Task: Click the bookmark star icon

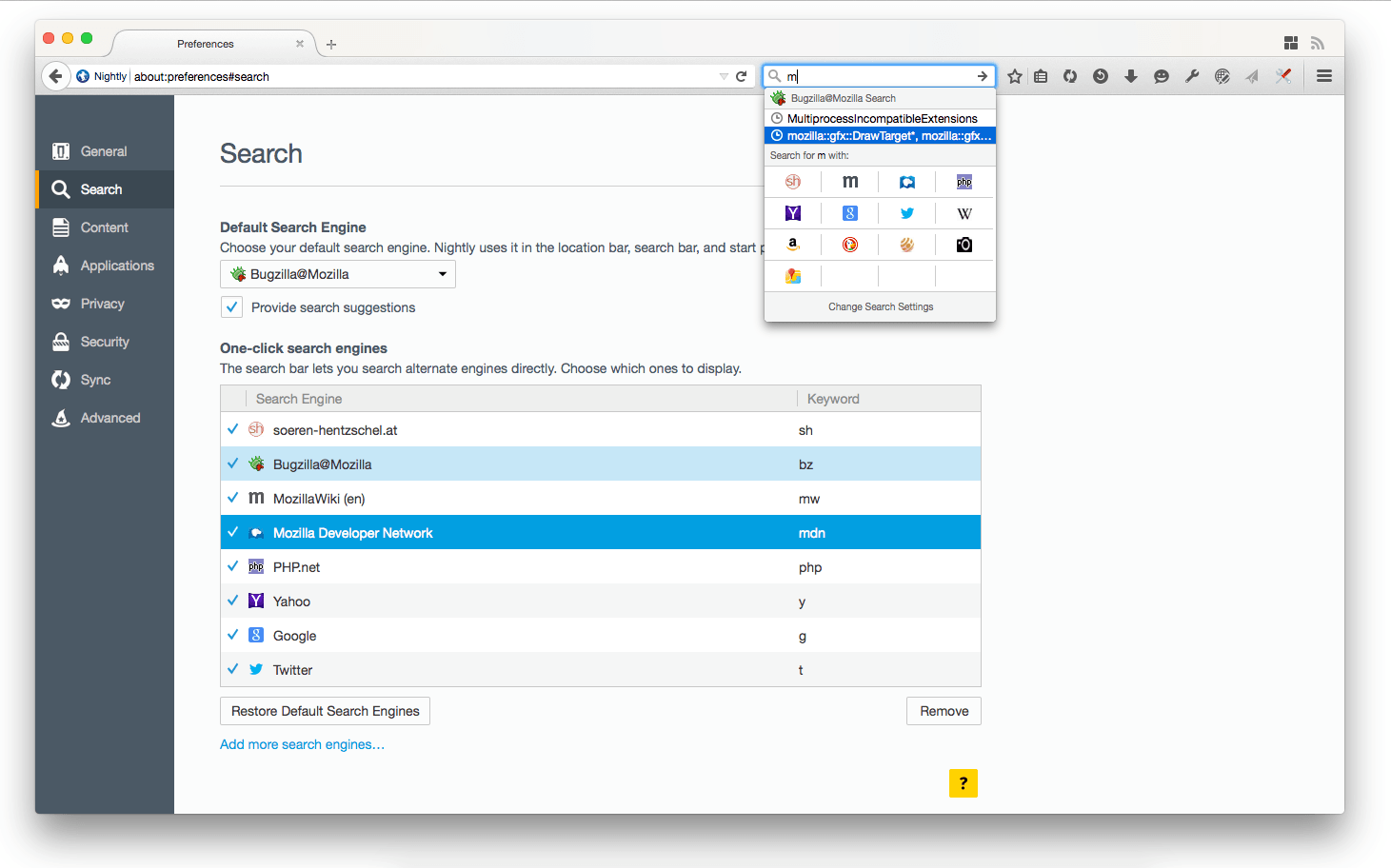Action: pos(1015,76)
